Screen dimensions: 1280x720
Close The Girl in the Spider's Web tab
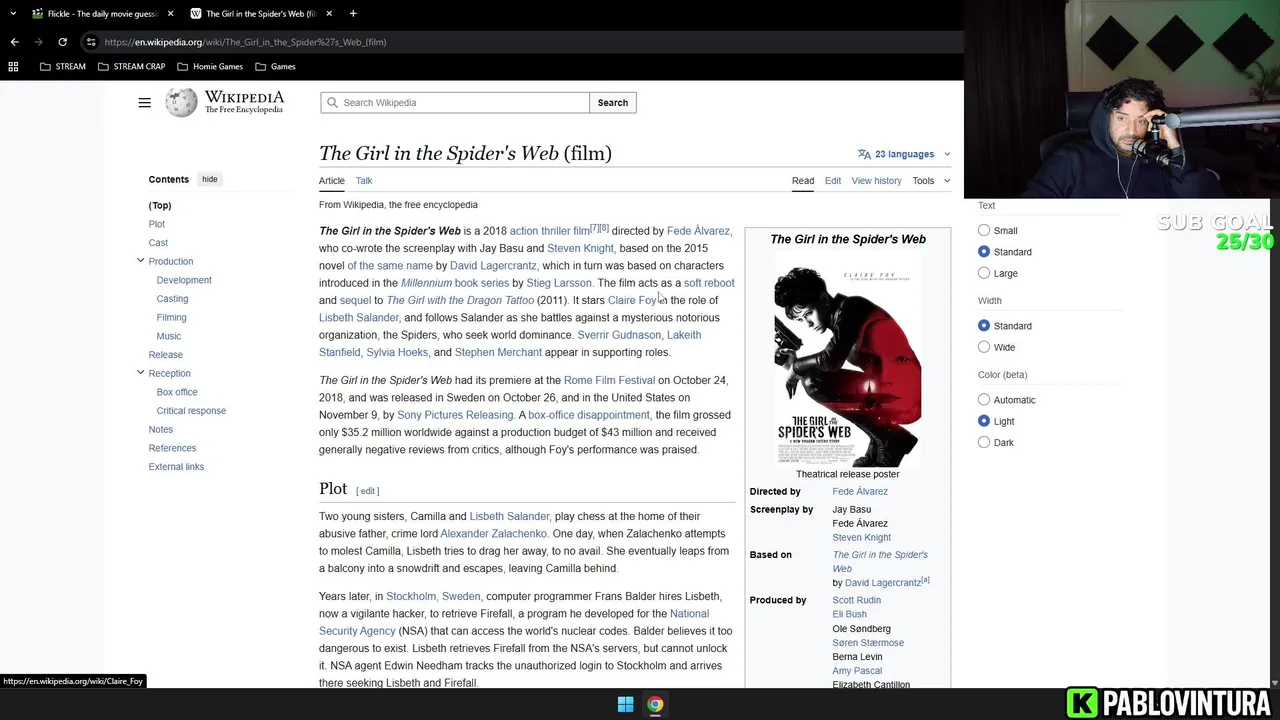coord(329,13)
